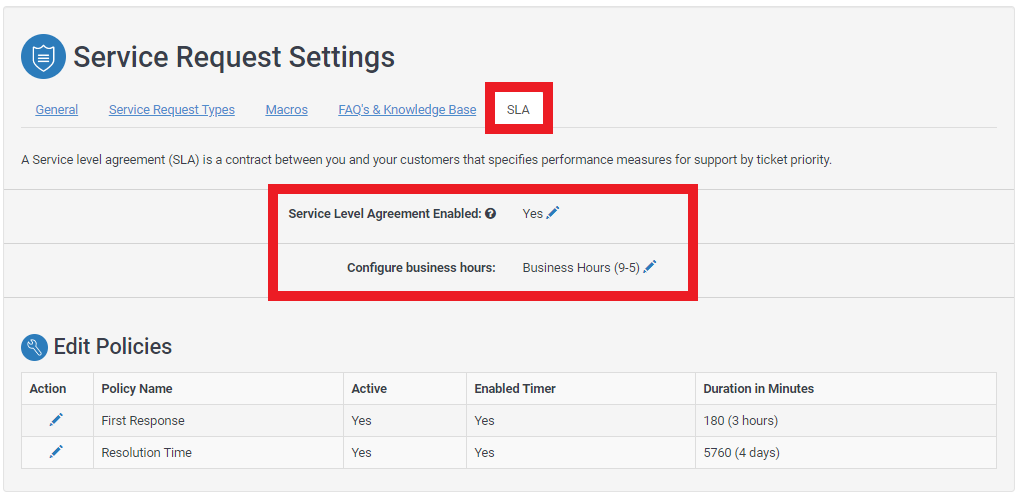This screenshot has width=1019, height=492.
Task: Click the shield icon beside Service Request Settings
Action: [44, 57]
